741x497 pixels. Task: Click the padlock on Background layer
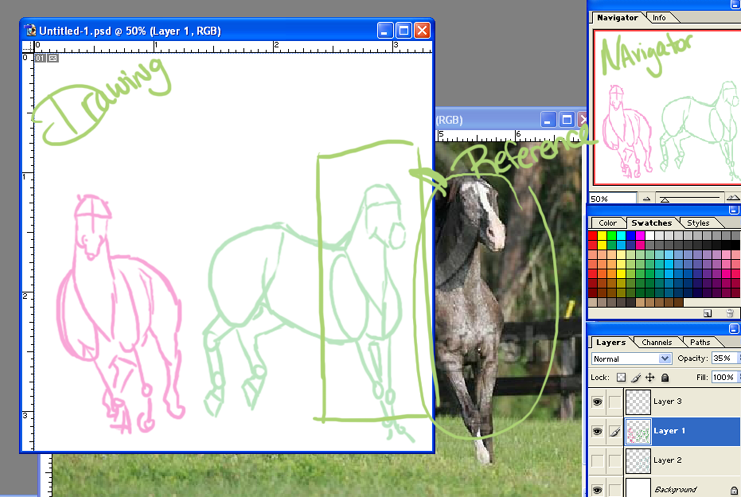(734, 490)
